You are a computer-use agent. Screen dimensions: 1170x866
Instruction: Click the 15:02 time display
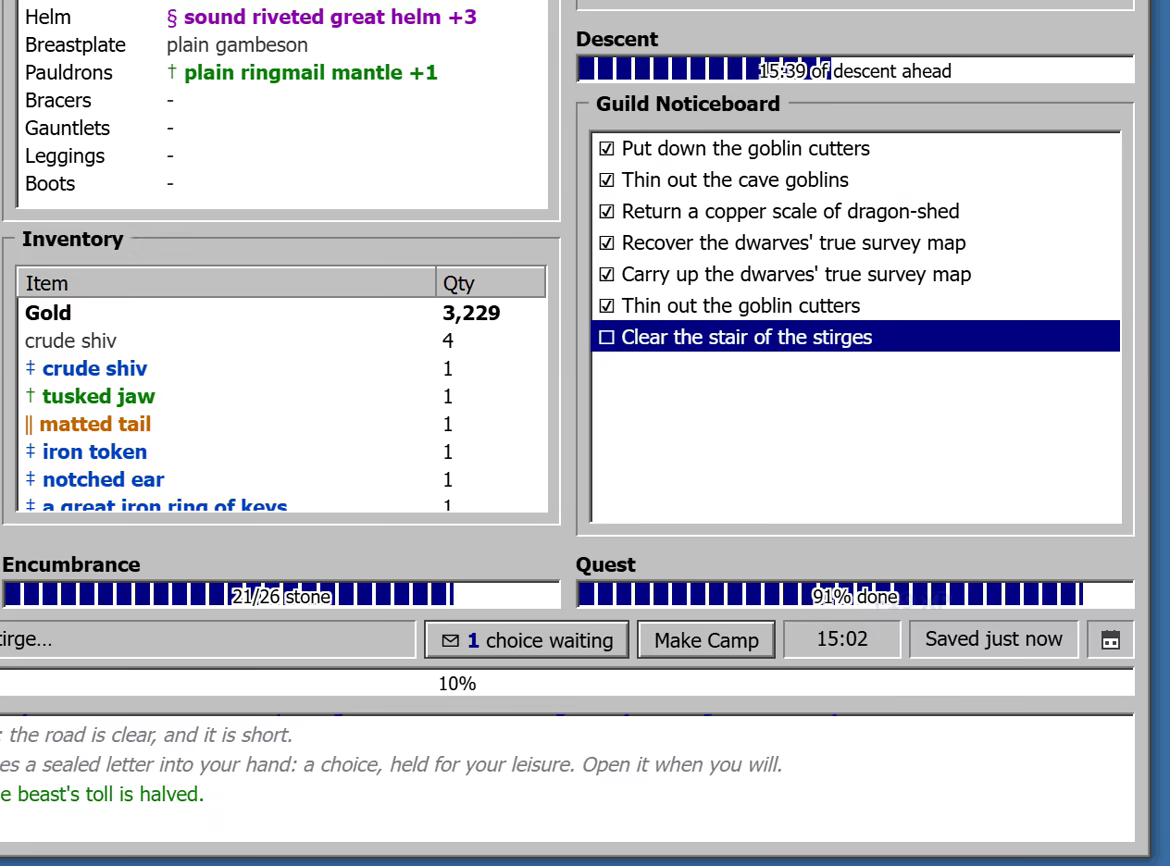tap(842, 639)
